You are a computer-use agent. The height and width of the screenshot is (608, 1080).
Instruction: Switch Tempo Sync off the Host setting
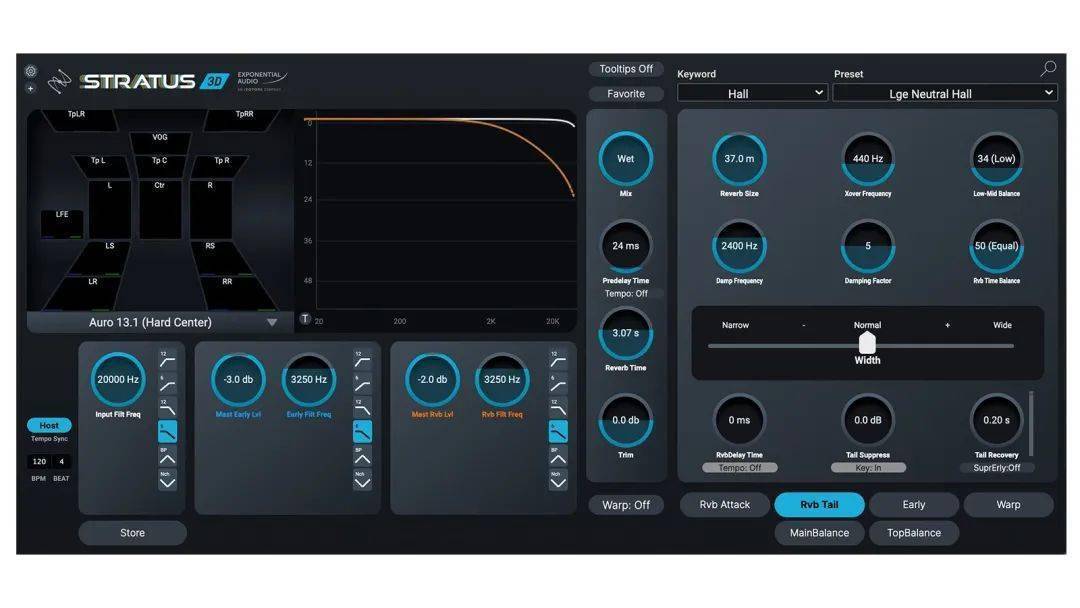pos(48,424)
